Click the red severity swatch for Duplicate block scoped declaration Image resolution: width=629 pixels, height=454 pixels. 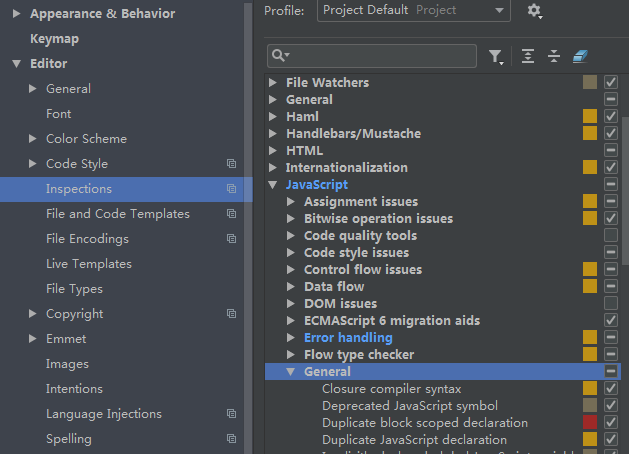(590, 423)
